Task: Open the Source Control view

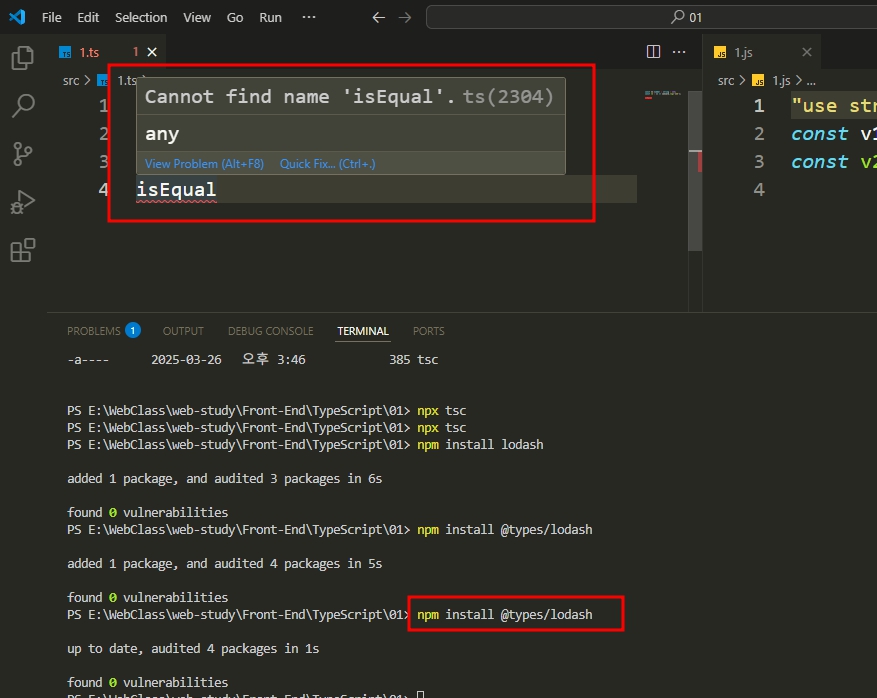Action: click(x=22, y=154)
